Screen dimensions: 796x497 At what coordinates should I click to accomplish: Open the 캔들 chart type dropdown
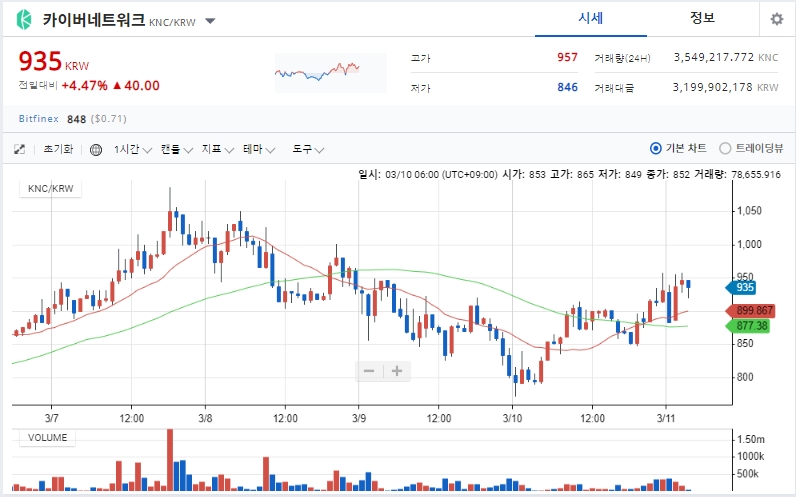(x=177, y=149)
